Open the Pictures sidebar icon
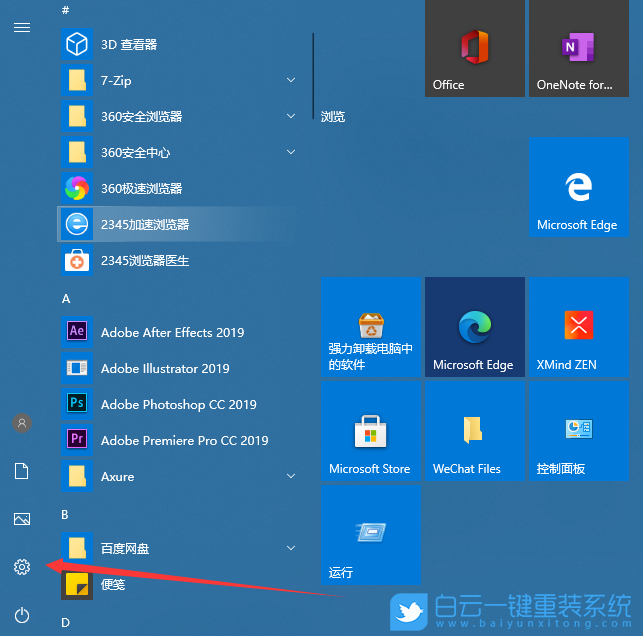Viewport: 643px width, 636px height. pos(22,519)
